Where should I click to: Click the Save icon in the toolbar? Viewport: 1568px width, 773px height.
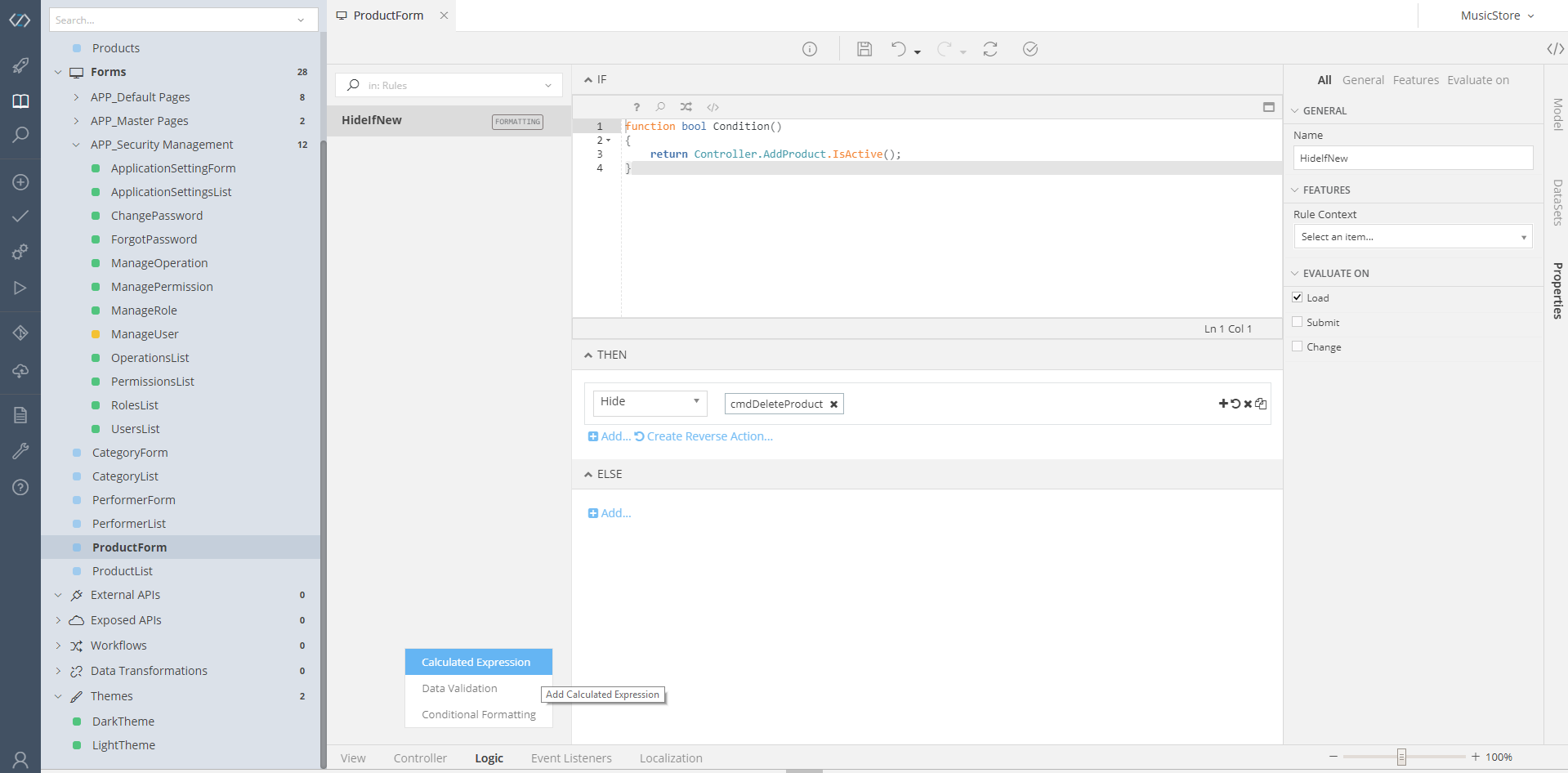coord(864,49)
